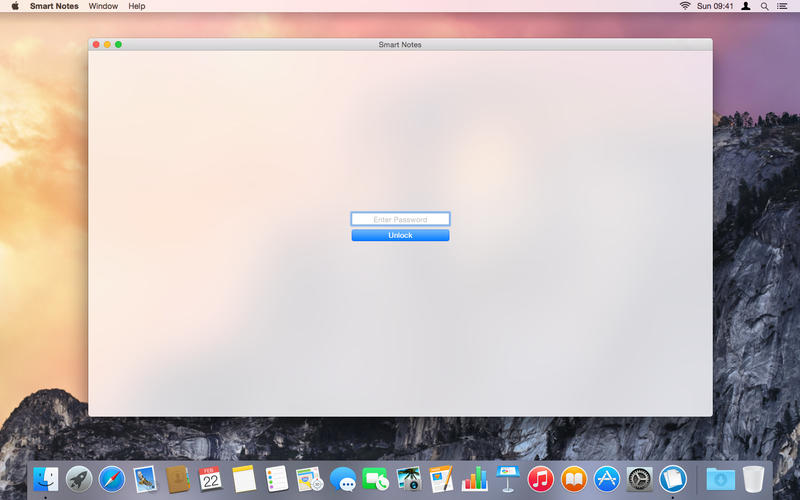Launch Safari from the dock

coord(112,479)
